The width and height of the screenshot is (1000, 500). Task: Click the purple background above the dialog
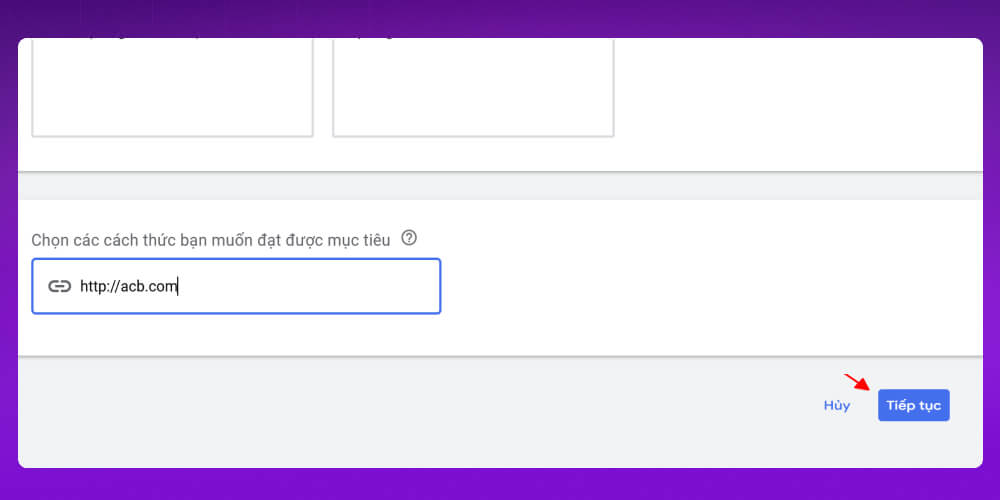[x=500, y=18]
